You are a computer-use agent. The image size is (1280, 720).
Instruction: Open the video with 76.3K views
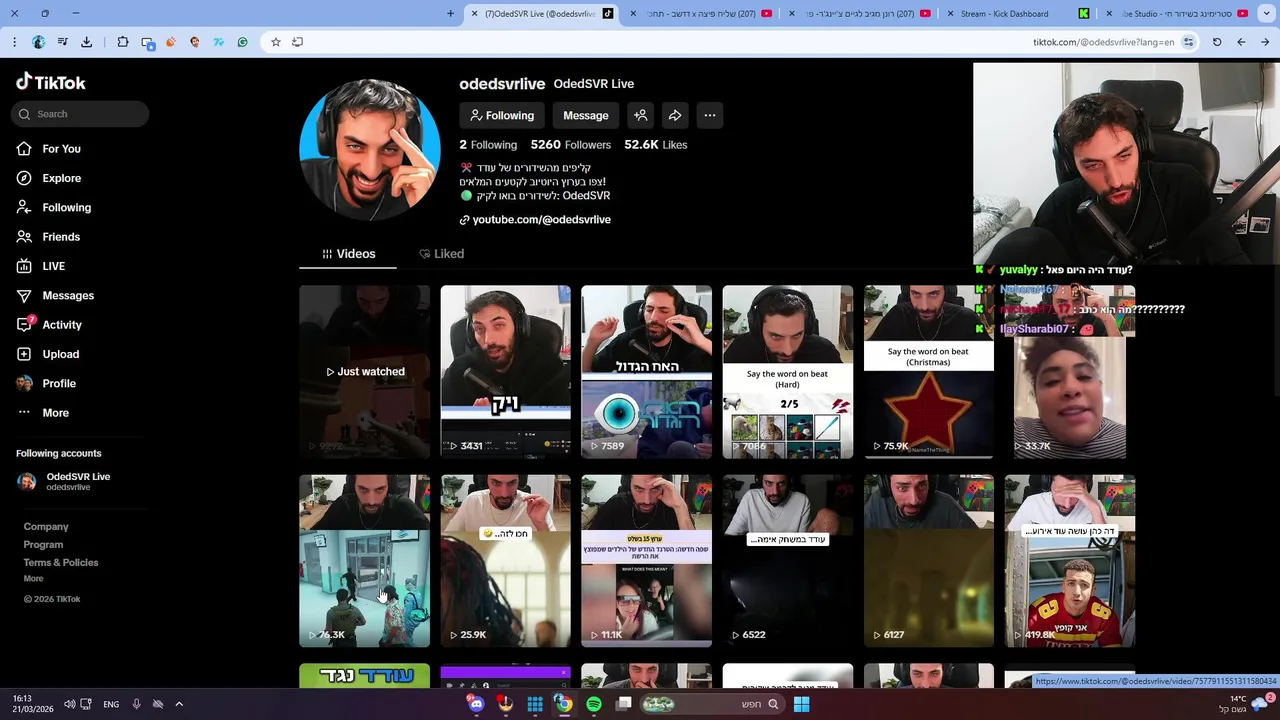click(x=364, y=561)
